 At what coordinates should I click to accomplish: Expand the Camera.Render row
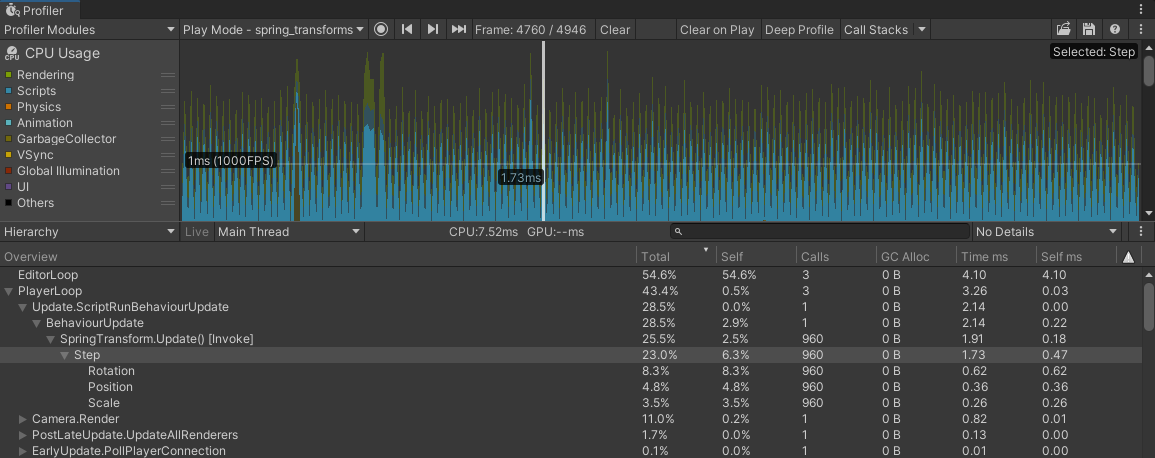coord(23,419)
